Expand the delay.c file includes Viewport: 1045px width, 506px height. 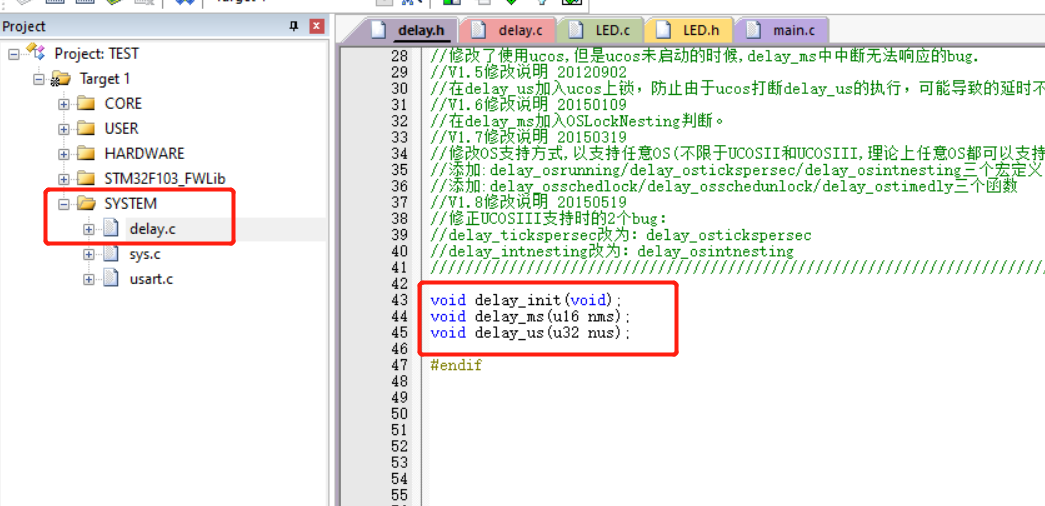[x=89, y=229]
